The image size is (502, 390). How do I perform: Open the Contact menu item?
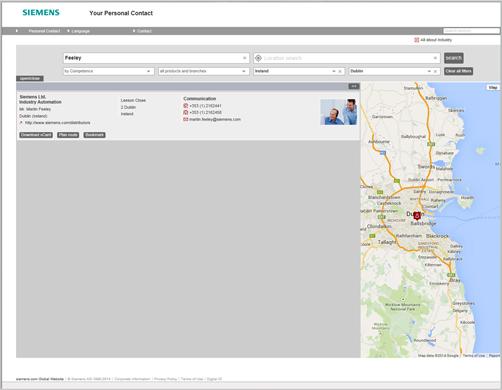click(x=144, y=31)
